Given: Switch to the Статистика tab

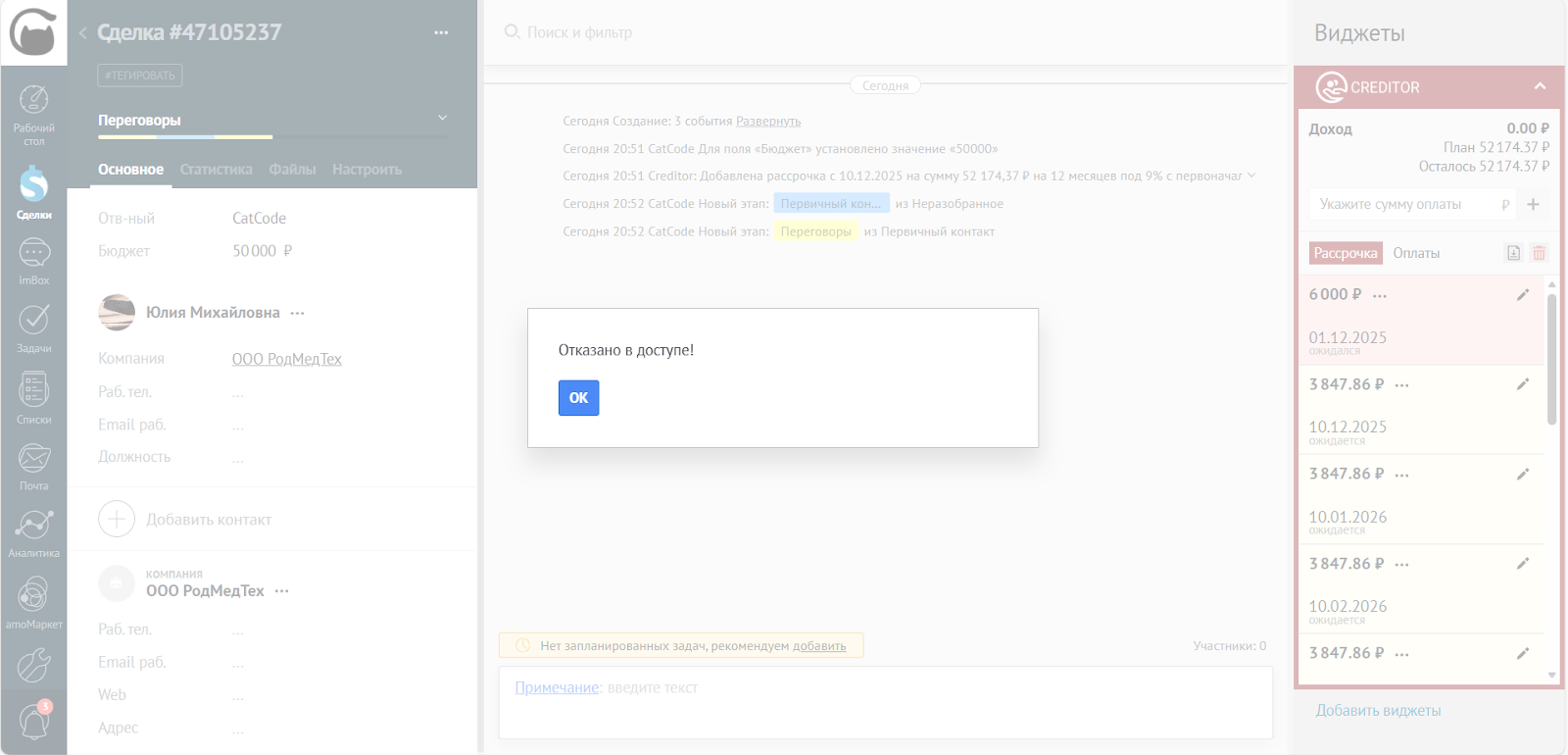Looking at the screenshot, I should [216, 170].
